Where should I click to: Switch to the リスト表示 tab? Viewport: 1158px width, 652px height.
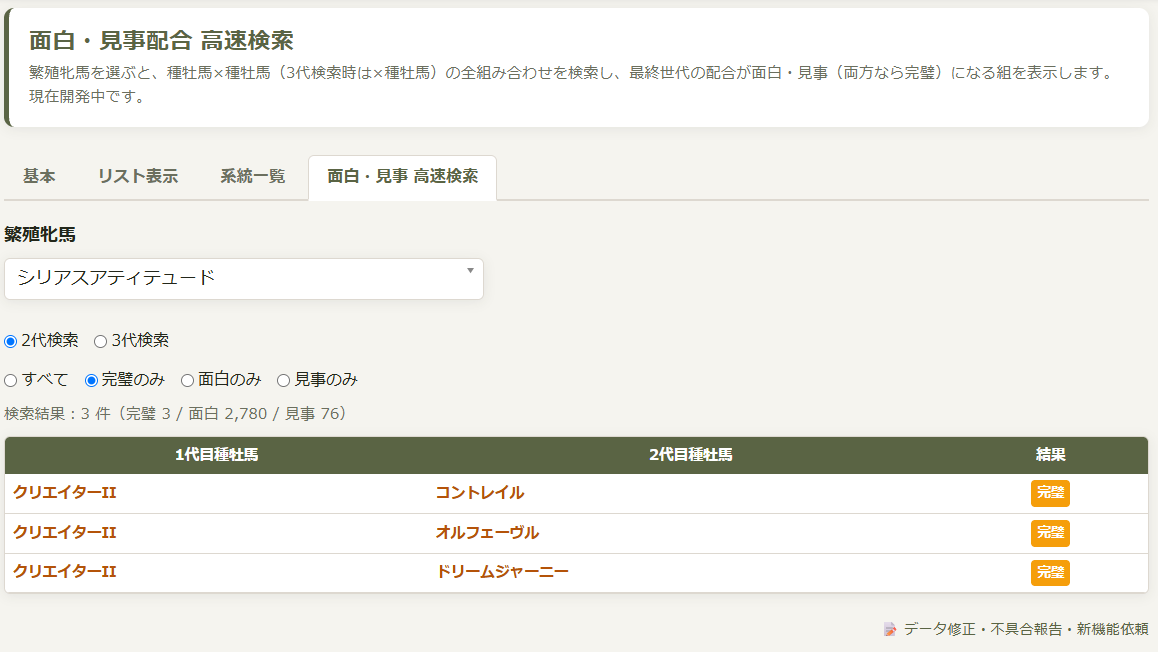click(138, 176)
